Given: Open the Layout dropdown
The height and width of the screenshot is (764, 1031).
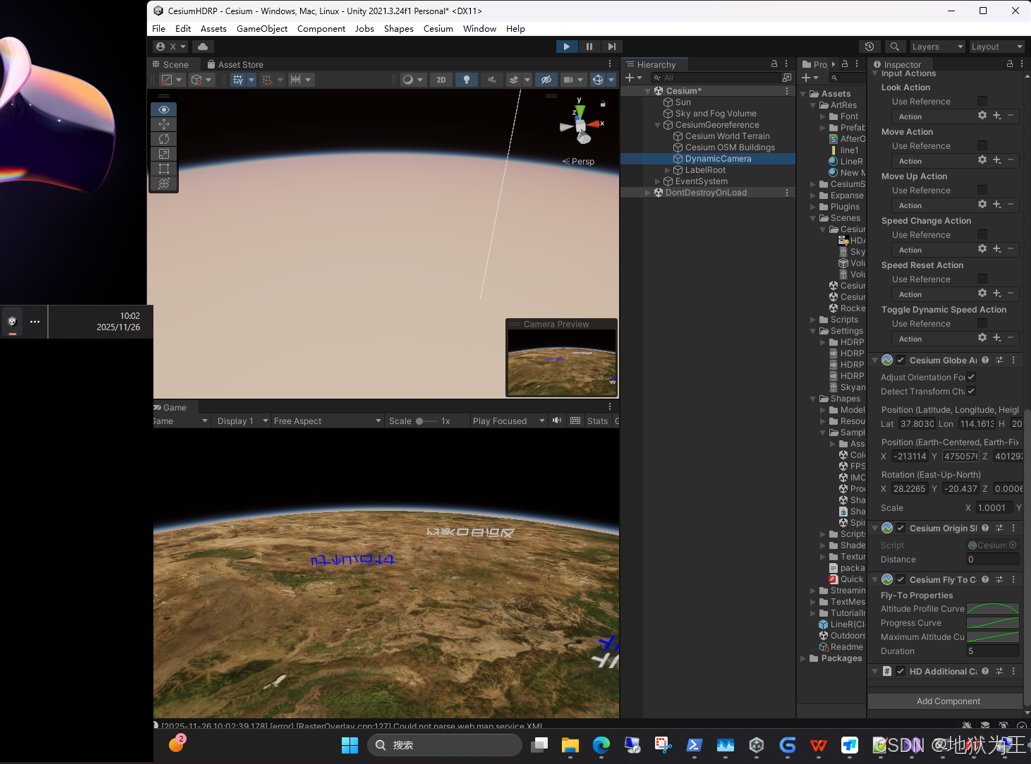Looking at the screenshot, I should point(996,47).
